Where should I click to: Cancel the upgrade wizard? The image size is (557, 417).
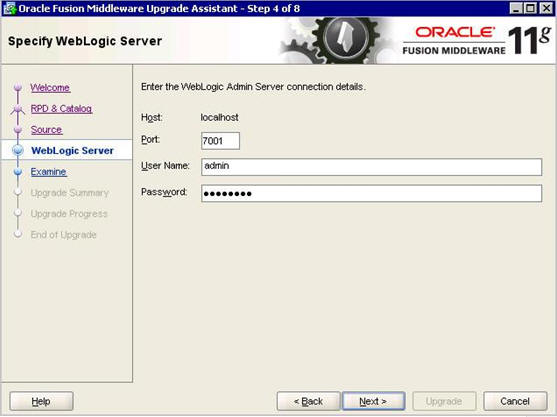point(515,401)
